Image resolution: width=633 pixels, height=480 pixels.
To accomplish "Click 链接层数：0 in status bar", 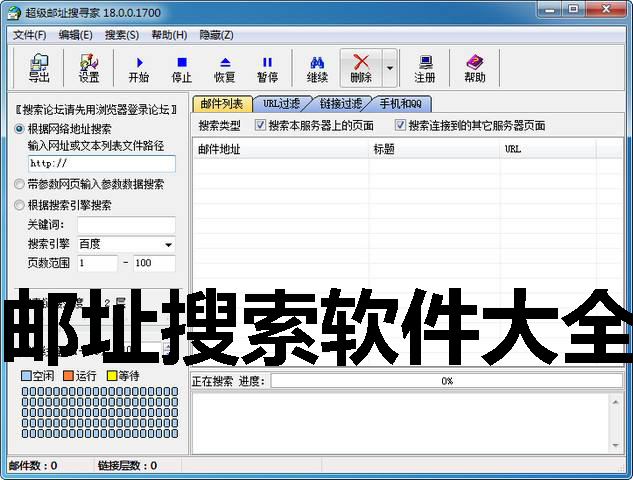I will (127, 466).
